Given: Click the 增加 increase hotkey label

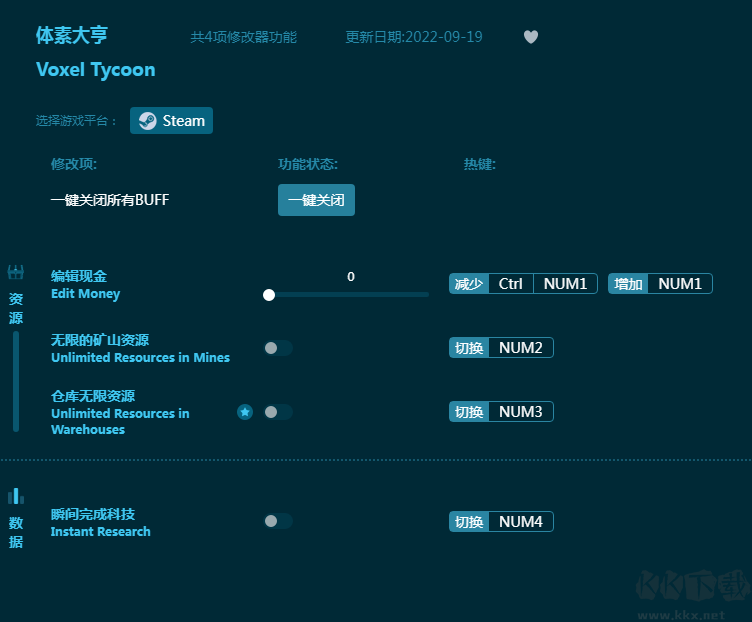Looking at the screenshot, I should point(628,284).
